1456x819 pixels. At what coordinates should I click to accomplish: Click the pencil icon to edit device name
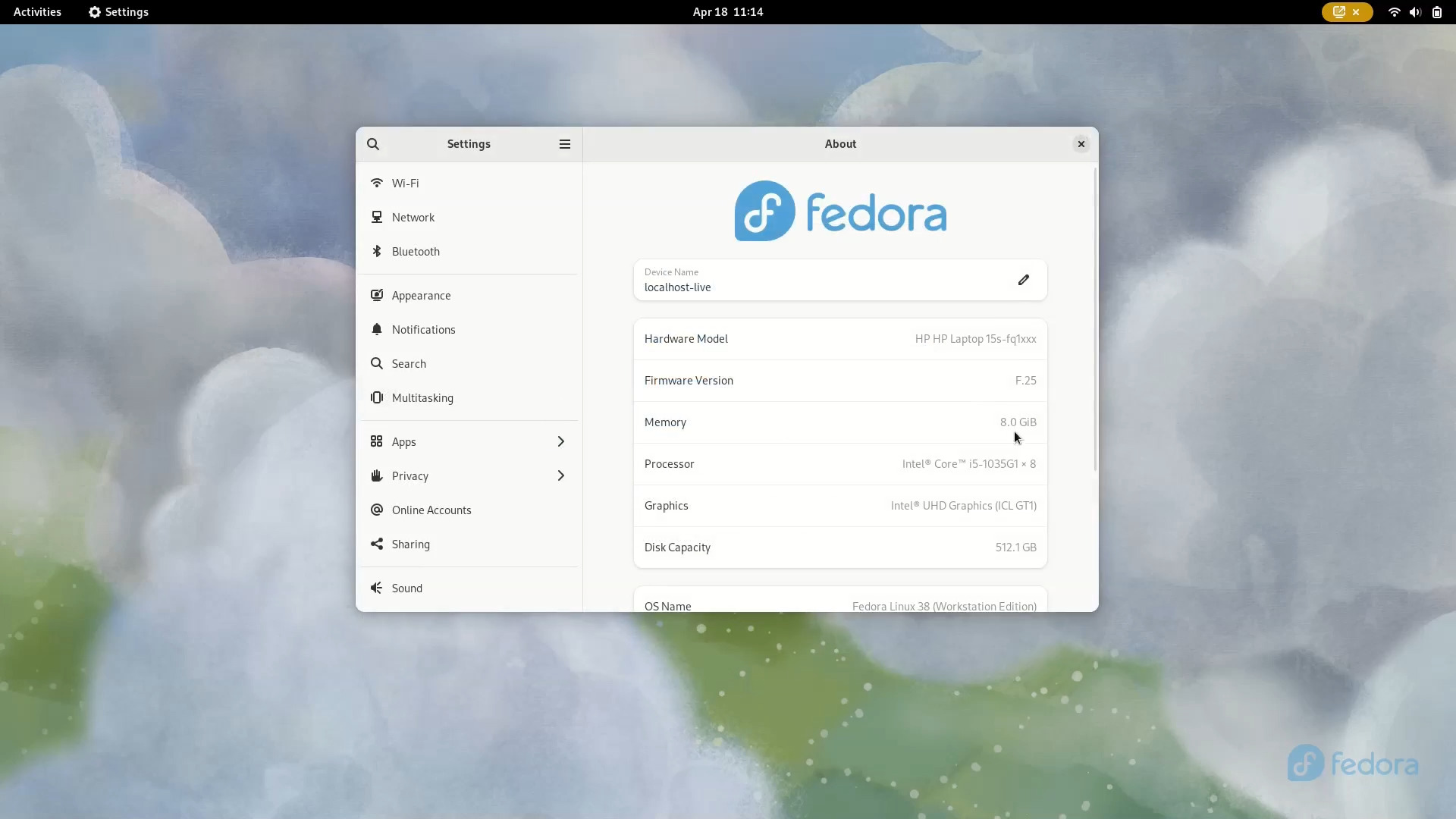tap(1023, 280)
